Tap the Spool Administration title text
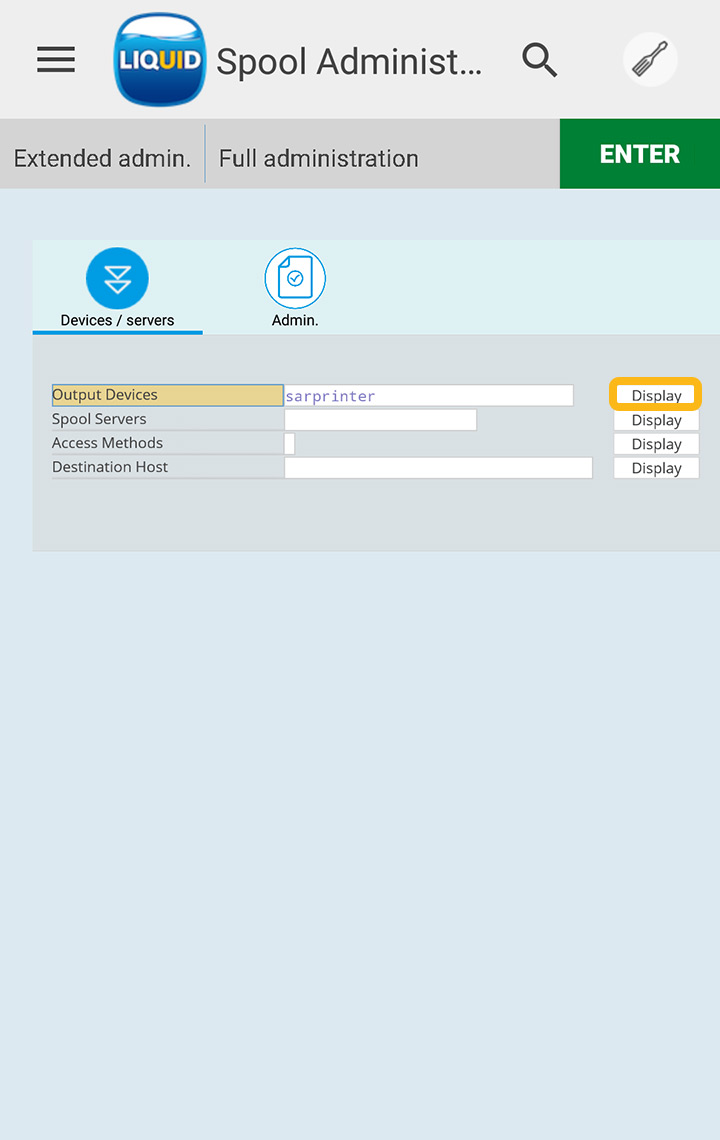Viewport: 720px width, 1140px height. tap(348, 62)
